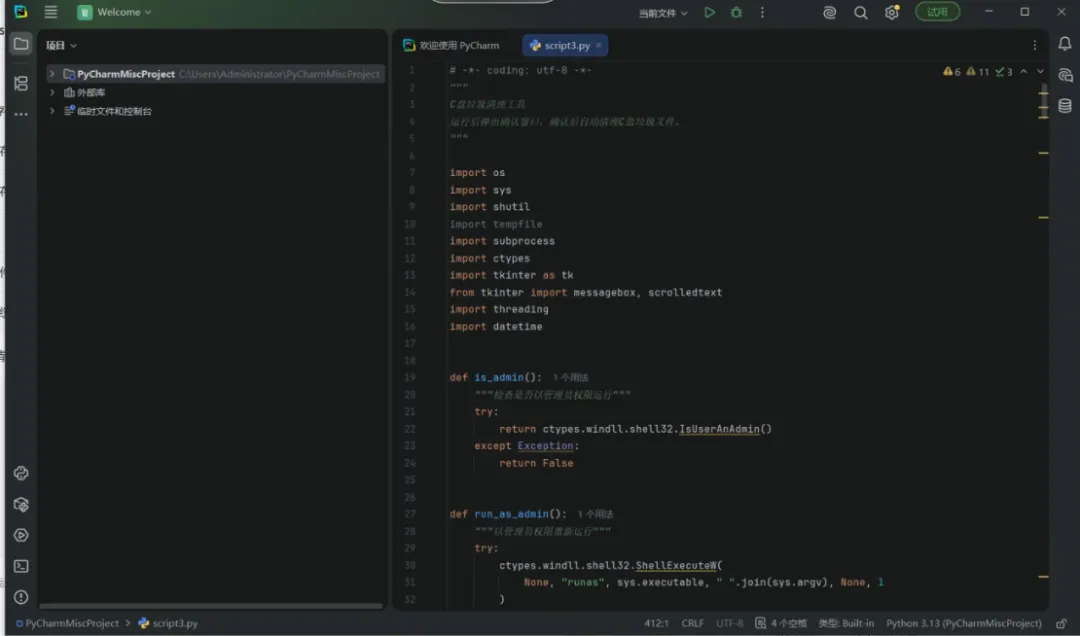This screenshot has height=636, width=1080.
Task: Open IDE settings gear
Action: click(892, 12)
